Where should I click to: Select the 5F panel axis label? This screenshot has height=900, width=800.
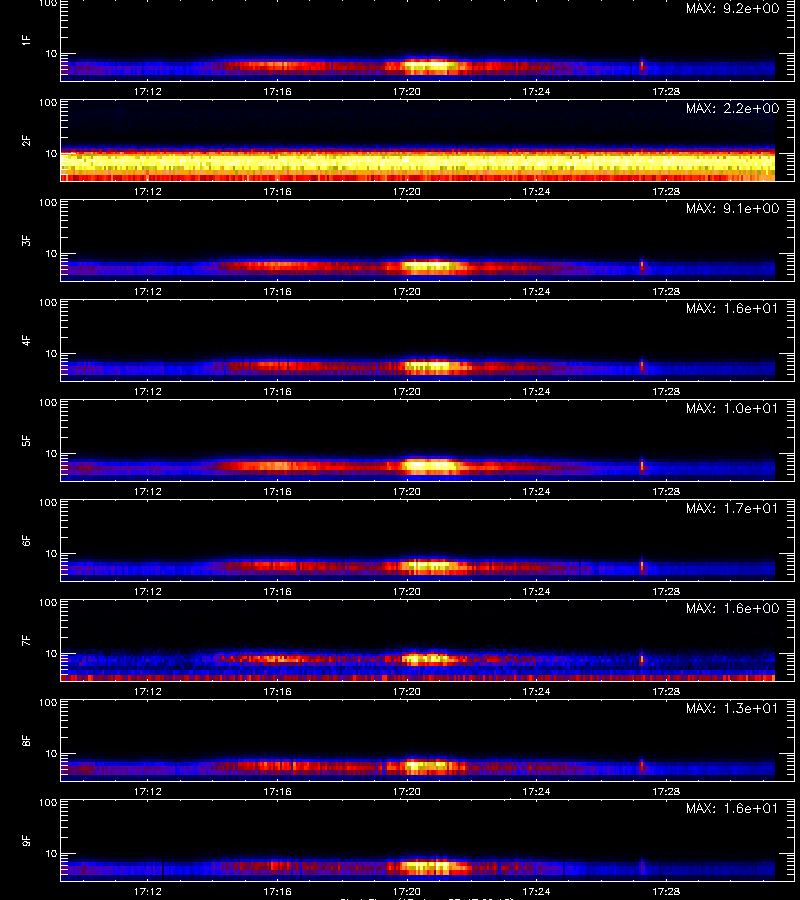26,440
